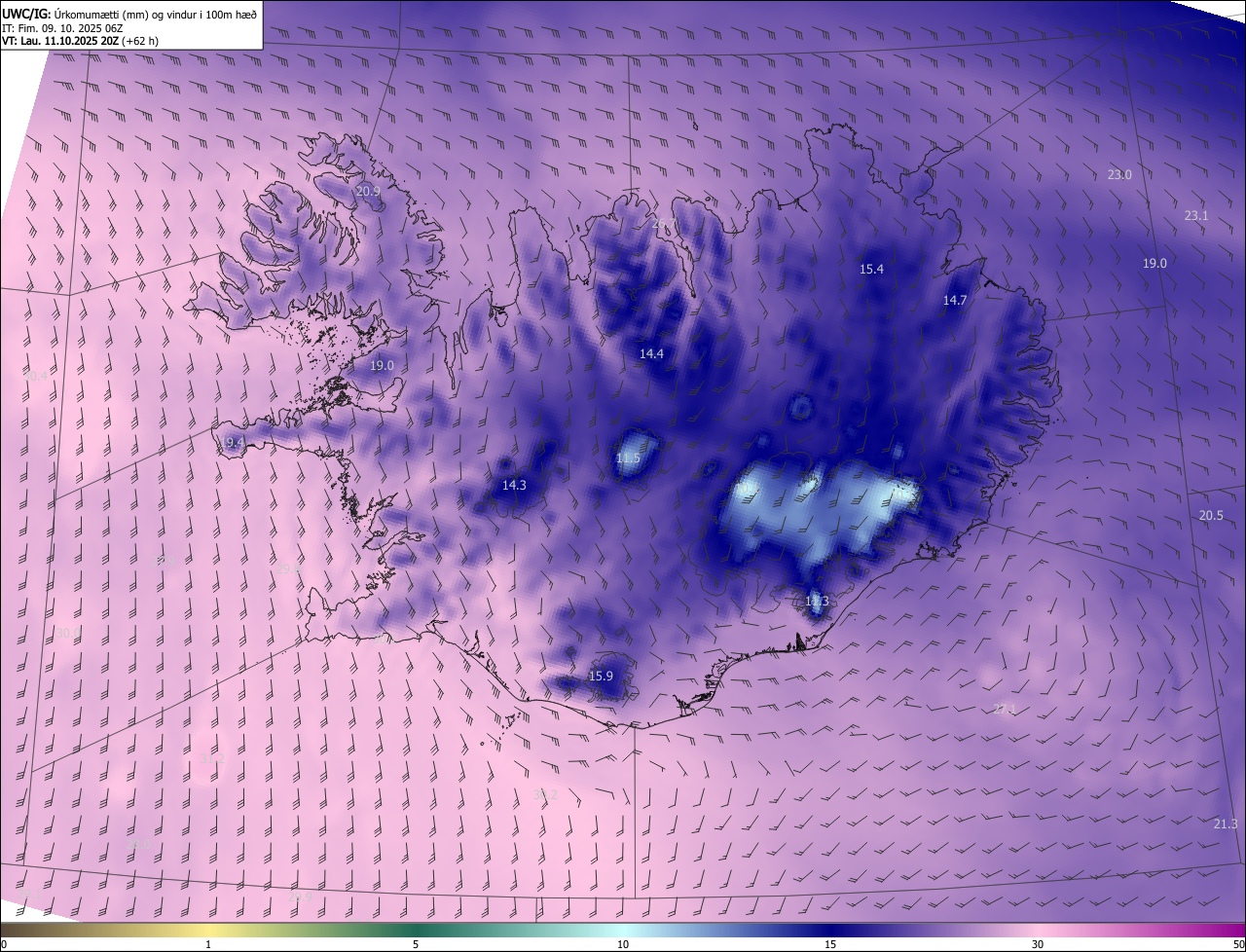Click the 20.5 value label
Screen dimensions: 1246x952
1211,516
